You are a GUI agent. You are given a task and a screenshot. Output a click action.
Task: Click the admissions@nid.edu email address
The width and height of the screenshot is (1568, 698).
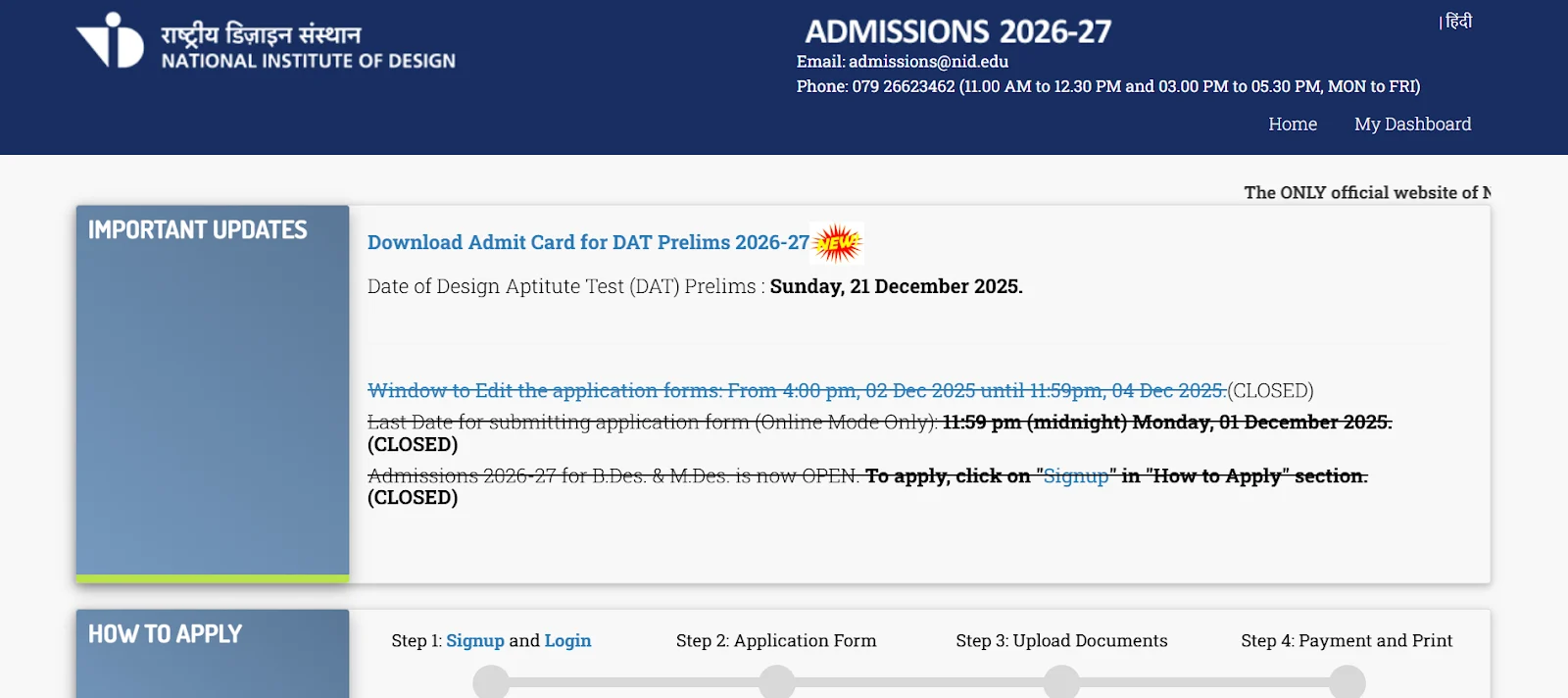tap(928, 62)
